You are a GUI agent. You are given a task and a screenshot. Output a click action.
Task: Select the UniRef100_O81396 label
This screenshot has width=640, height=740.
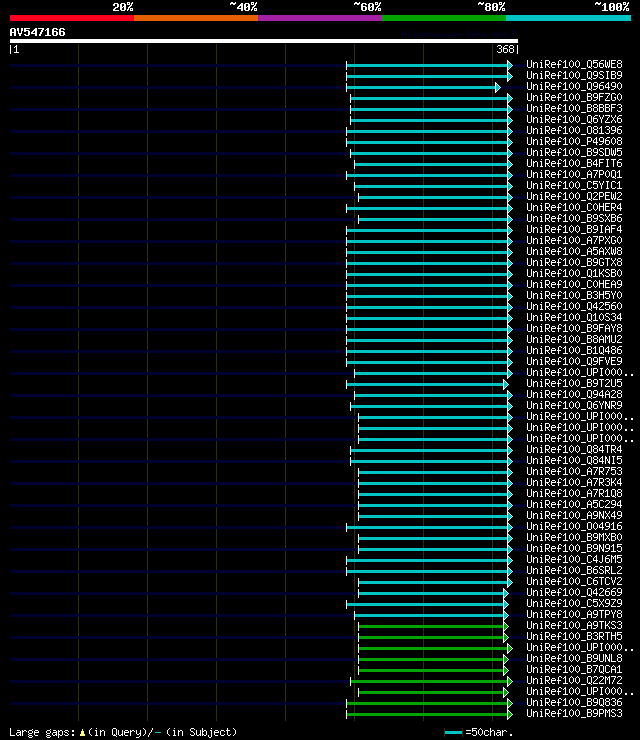pyautogui.click(x=574, y=130)
